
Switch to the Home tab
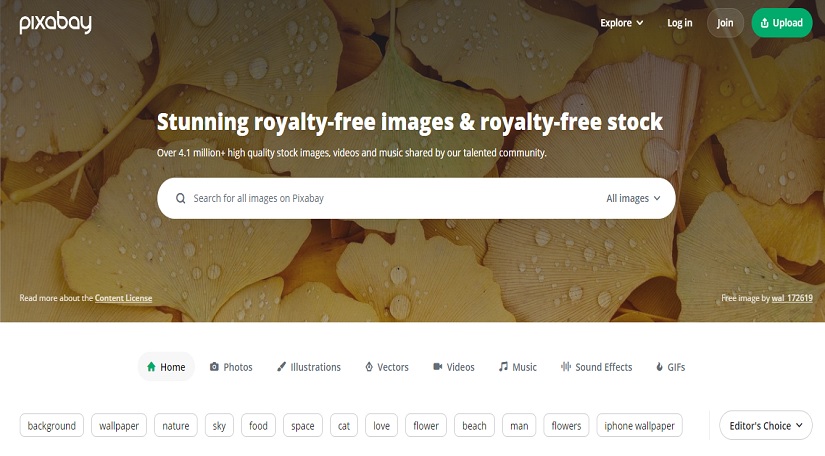coord(166,367)
